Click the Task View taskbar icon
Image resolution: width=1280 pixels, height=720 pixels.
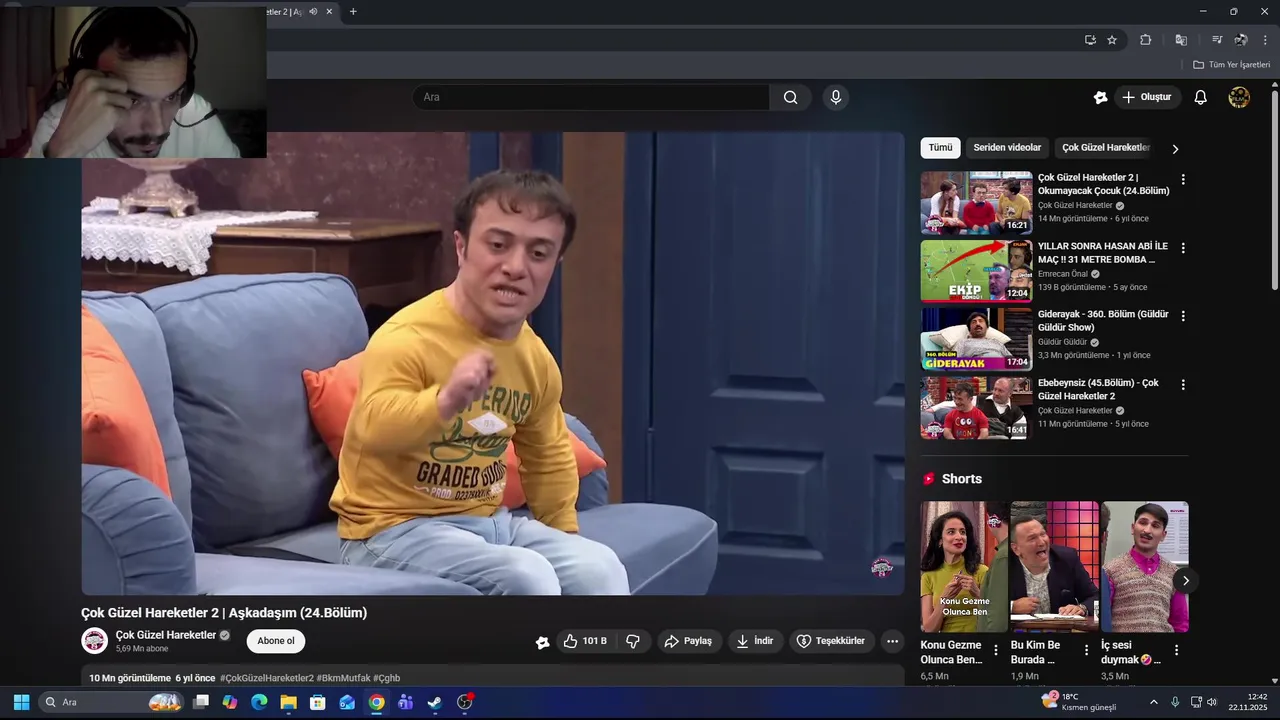tap(201, 702)
